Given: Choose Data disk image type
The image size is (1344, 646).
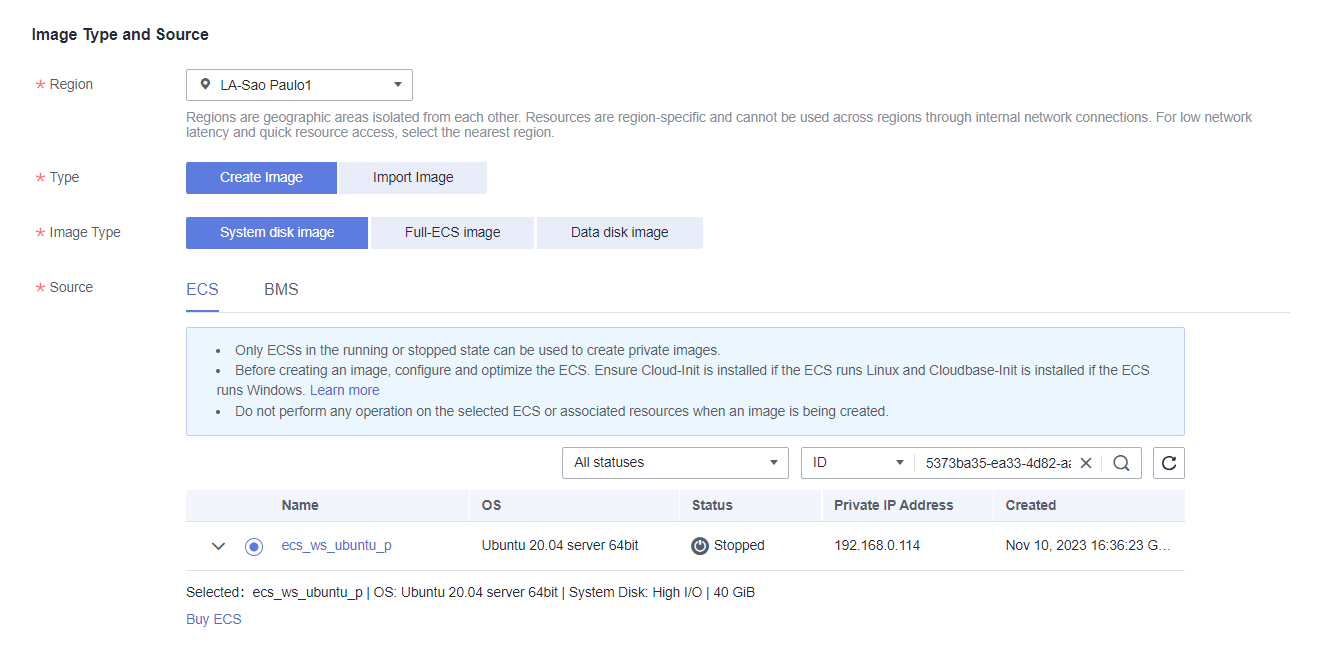Looking at the screenshot, I should (619, 233).
